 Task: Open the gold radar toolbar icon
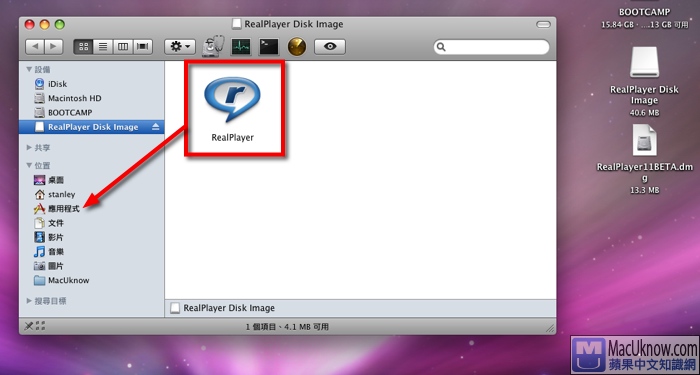297,46
